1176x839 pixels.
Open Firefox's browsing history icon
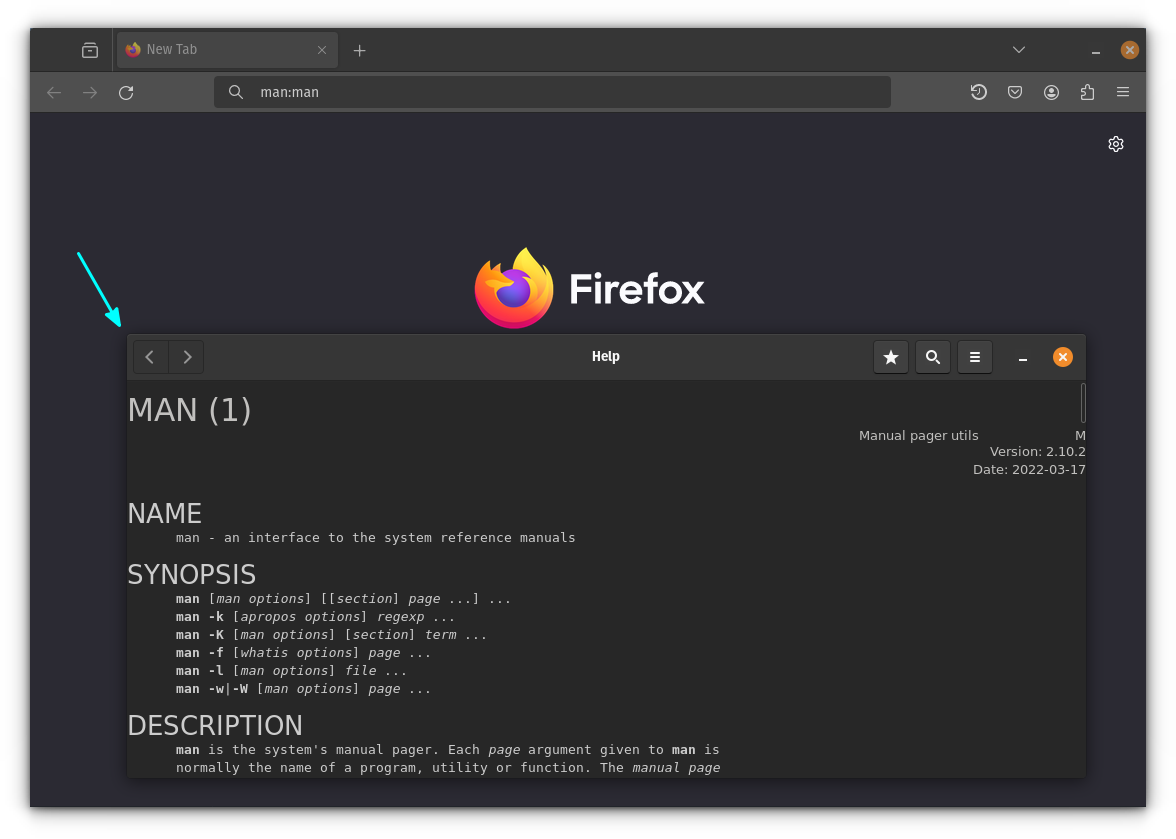(979, 92)
